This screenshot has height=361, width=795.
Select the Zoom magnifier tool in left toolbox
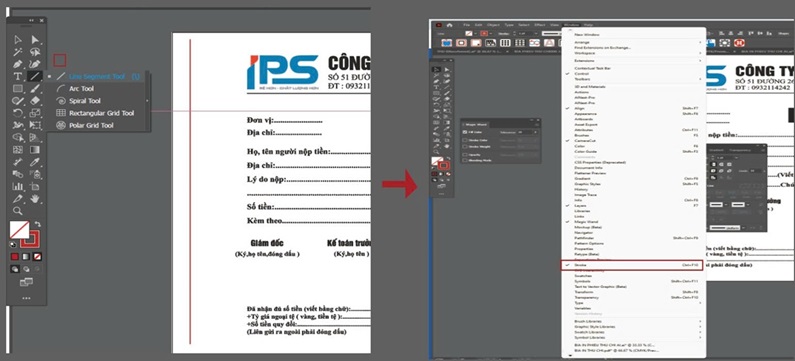[x=18, y=210]
